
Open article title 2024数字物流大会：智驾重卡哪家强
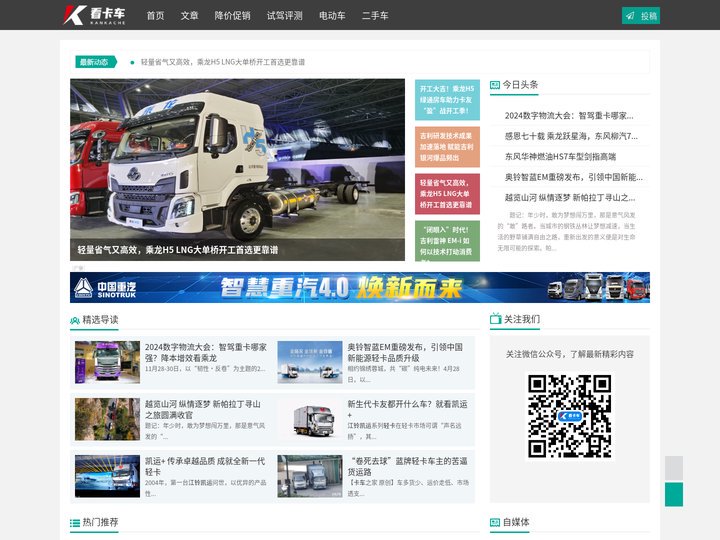tap(206, 352)
